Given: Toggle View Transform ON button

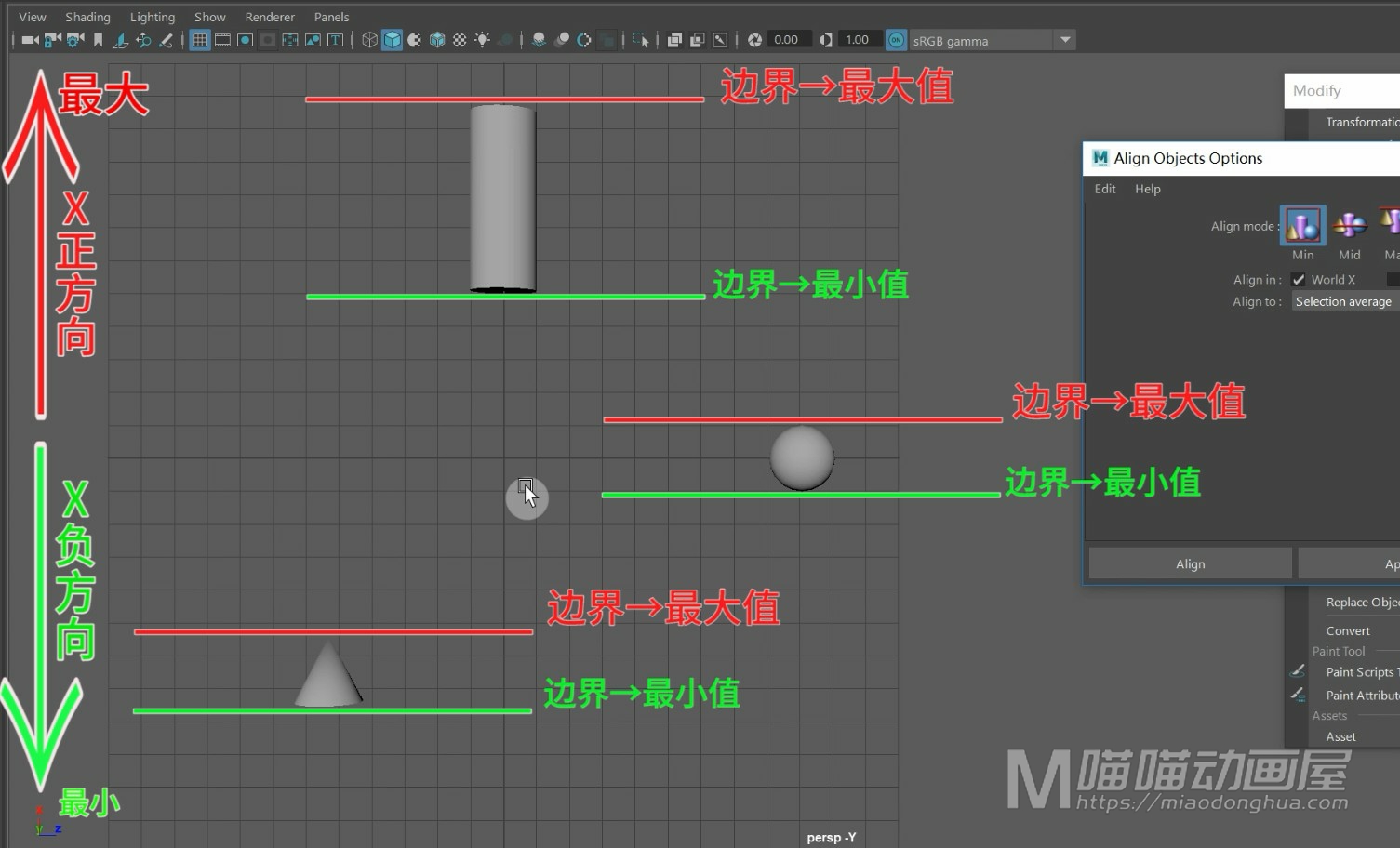Looking at the screenshot, I should pyautogui.click(x=896, y=40).
